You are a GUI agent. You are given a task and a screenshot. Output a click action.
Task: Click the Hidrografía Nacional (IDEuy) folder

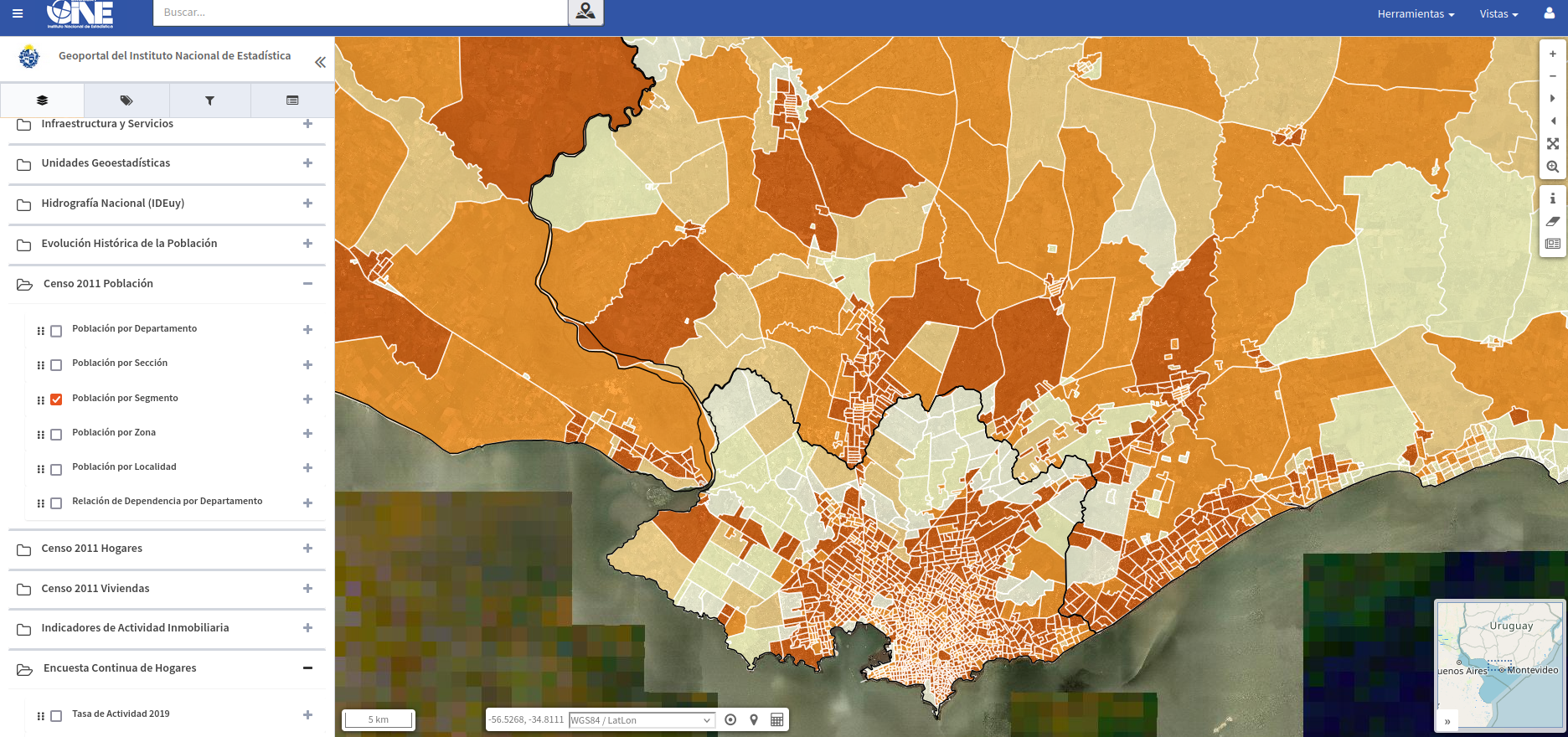coord(112,204)
